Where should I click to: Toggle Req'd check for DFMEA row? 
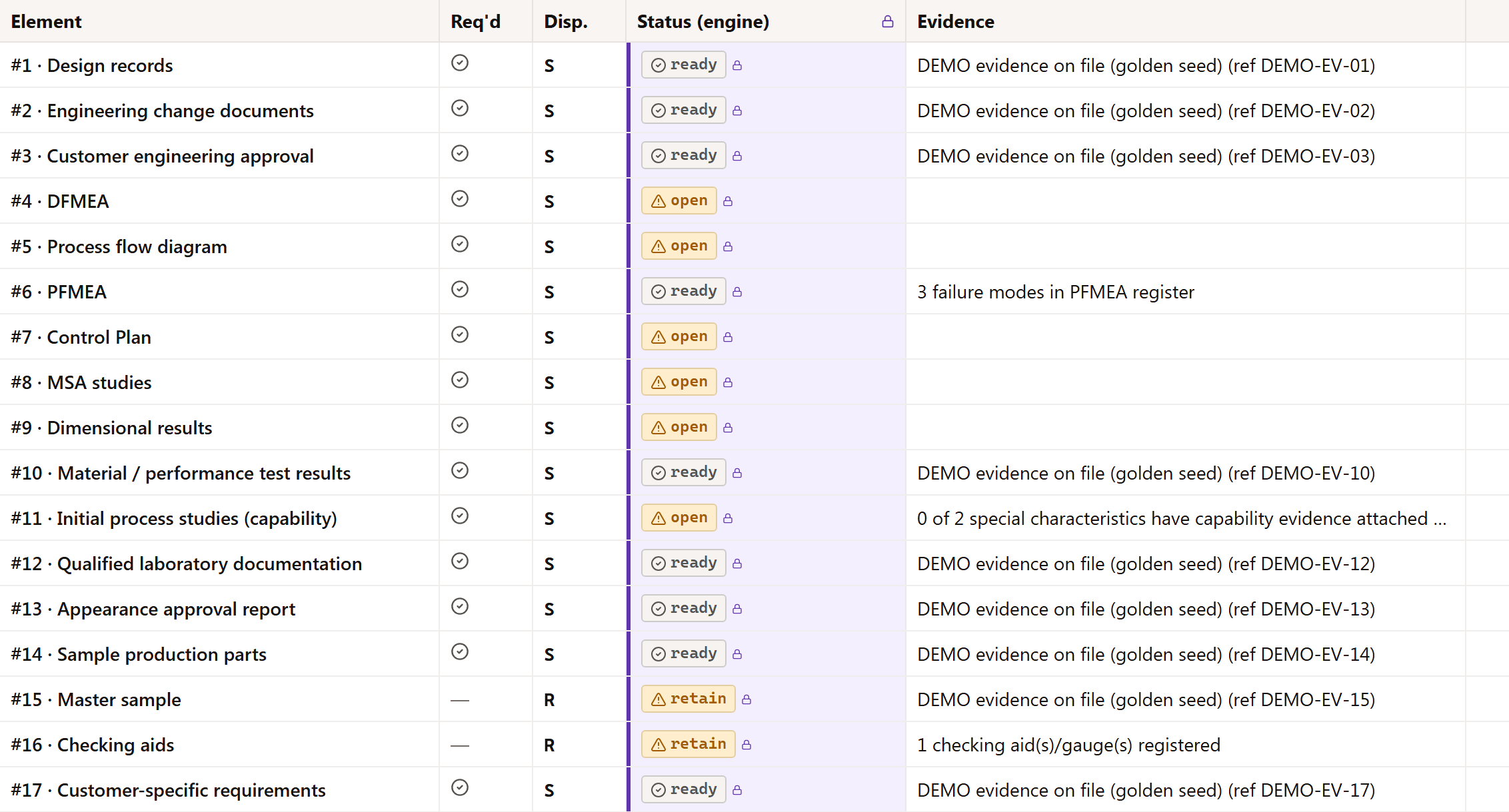(x=460, y=199)
